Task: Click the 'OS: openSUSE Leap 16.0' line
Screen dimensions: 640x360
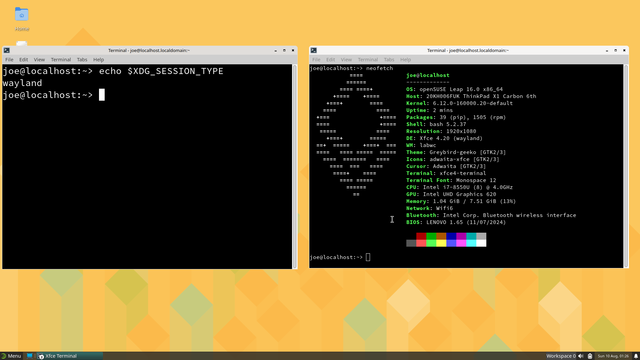Action: click(455, 89)
